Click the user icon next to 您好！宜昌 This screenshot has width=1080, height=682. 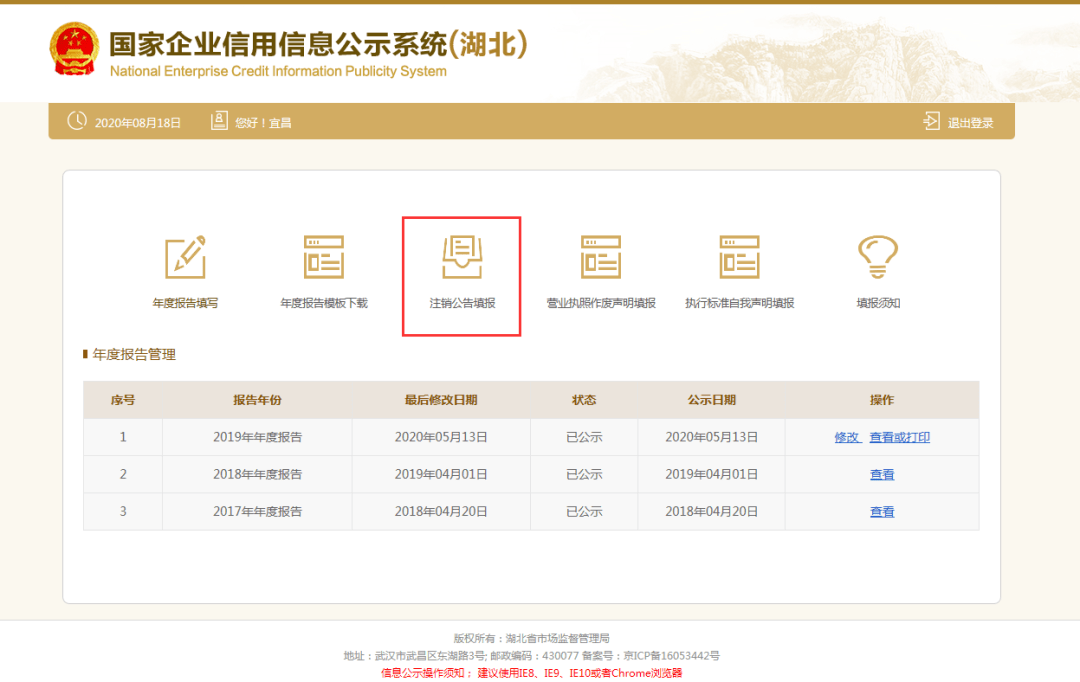[219, 120]
